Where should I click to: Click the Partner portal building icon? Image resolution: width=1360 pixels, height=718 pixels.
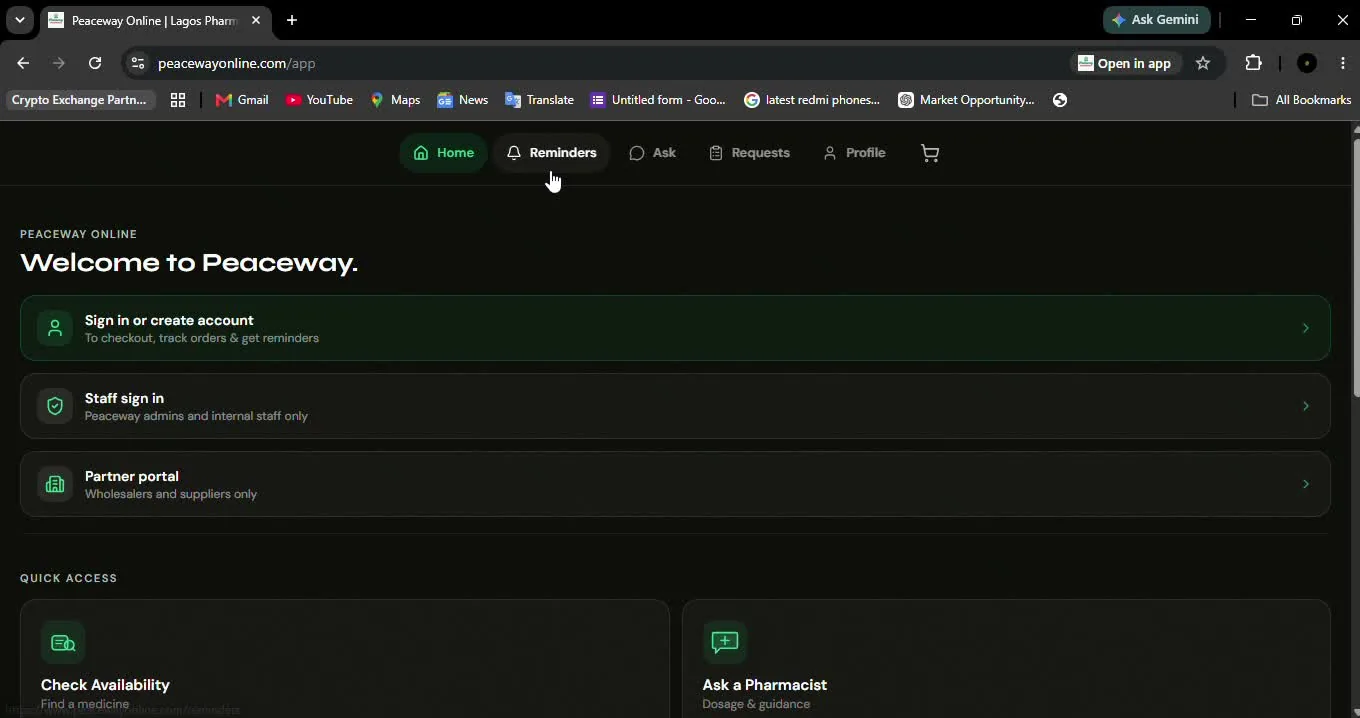55,484
